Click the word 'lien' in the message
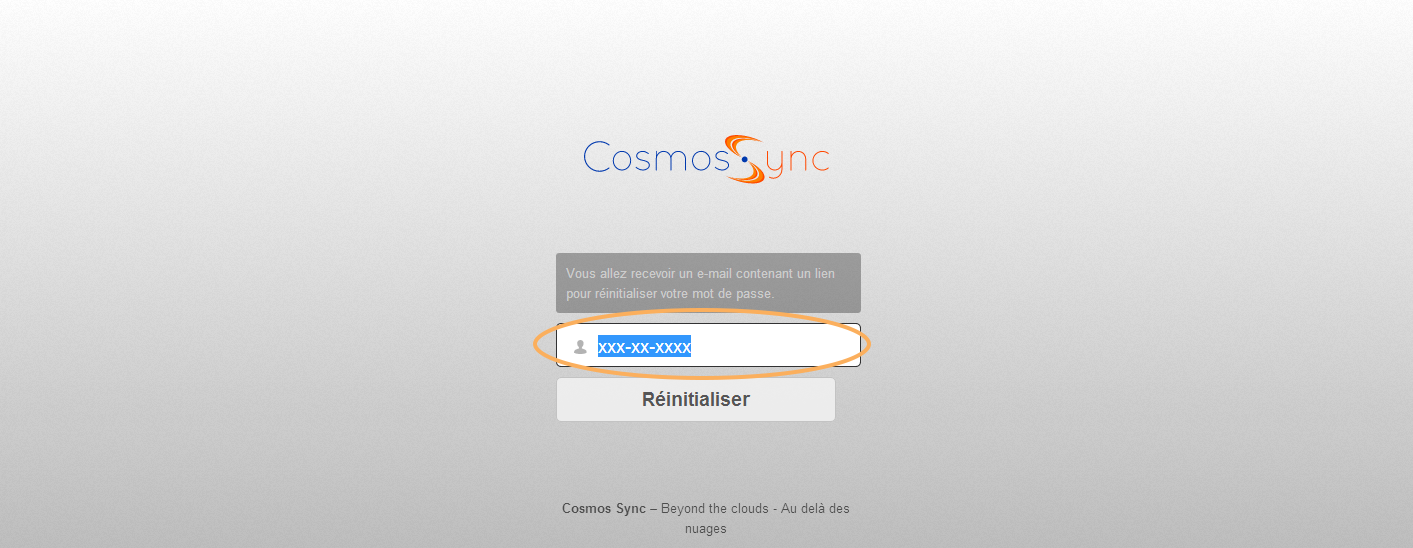The height and width of the screenshot is (548, 1413). click(x=823, y=273)
